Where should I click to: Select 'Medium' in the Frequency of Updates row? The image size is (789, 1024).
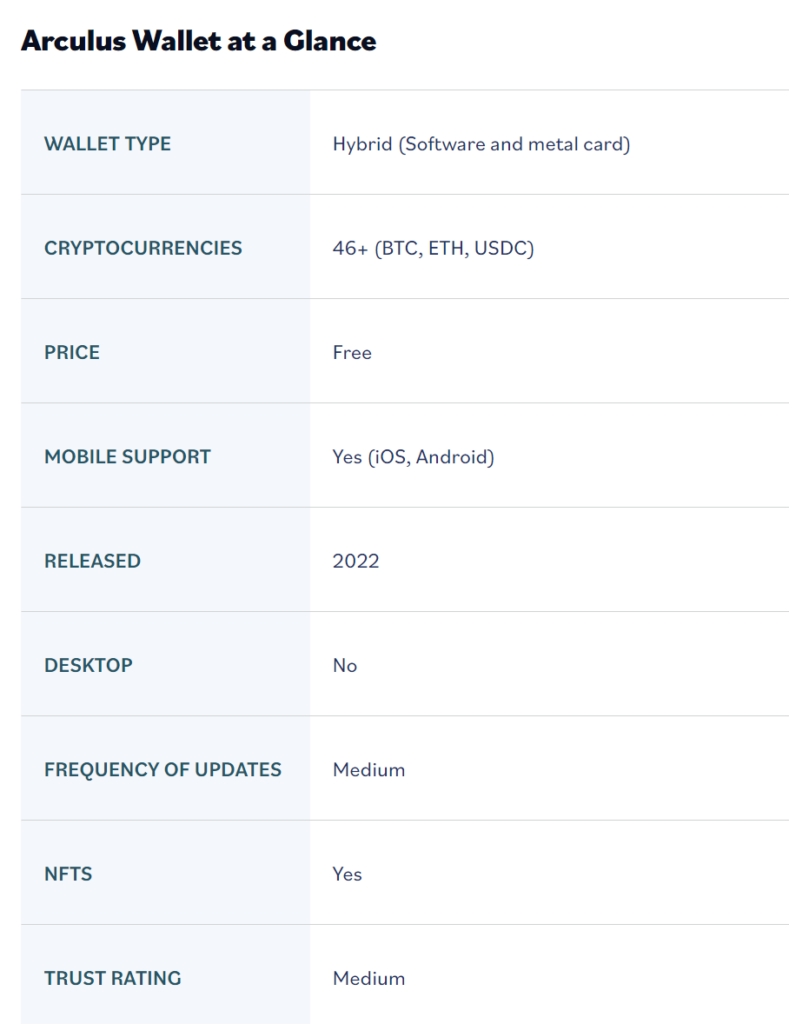(369, 770)
